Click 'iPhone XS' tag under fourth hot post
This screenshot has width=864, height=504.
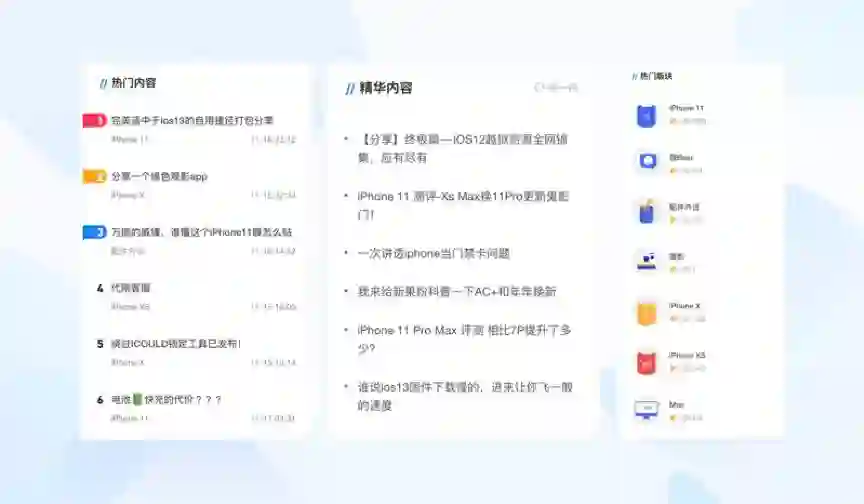(130, 307)
